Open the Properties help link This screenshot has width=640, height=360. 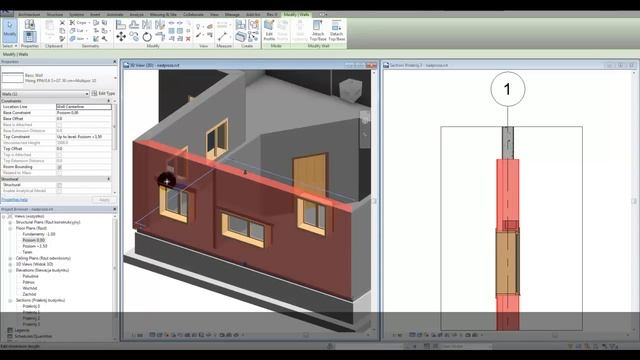(x=15, y=200)
